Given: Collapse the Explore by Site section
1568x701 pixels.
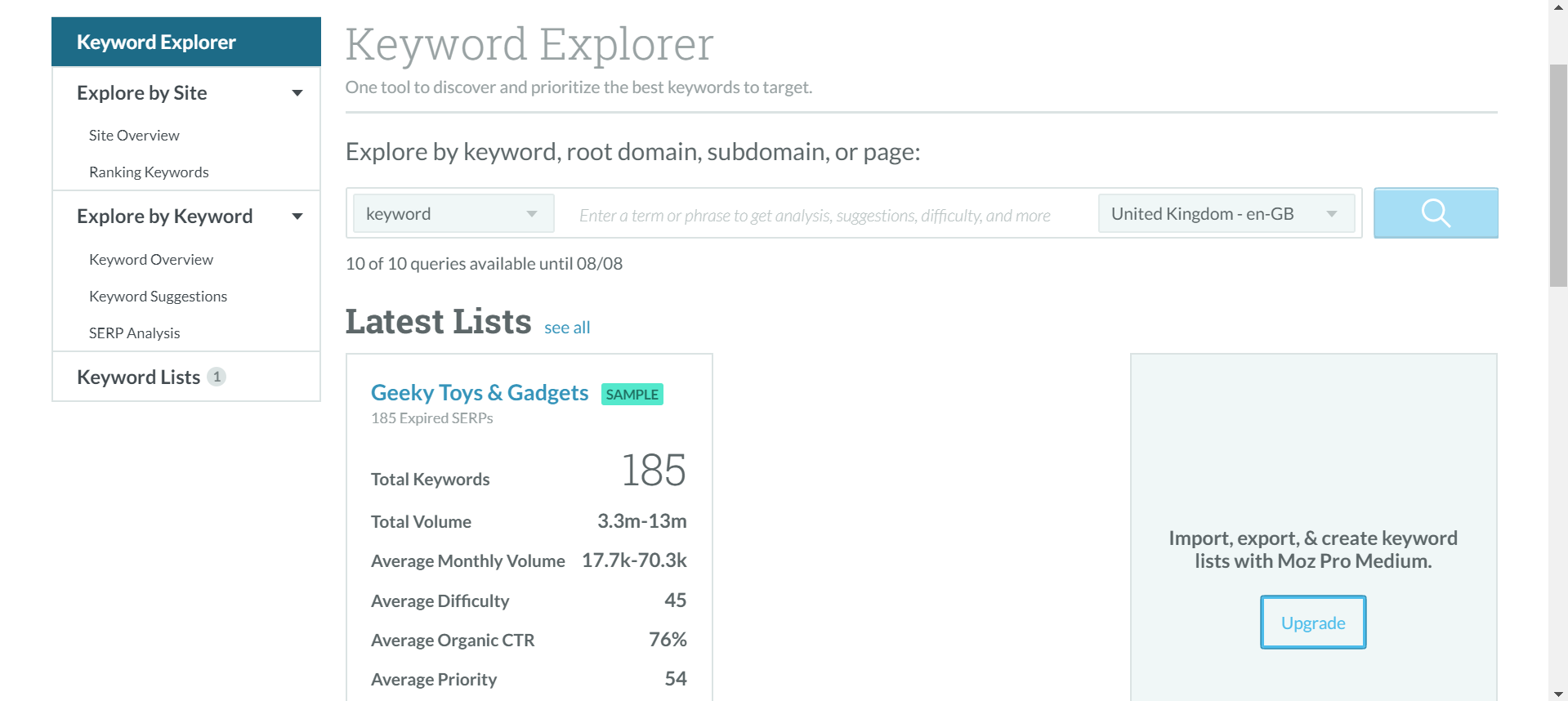Looking at the screenshot, I should 297,93.
